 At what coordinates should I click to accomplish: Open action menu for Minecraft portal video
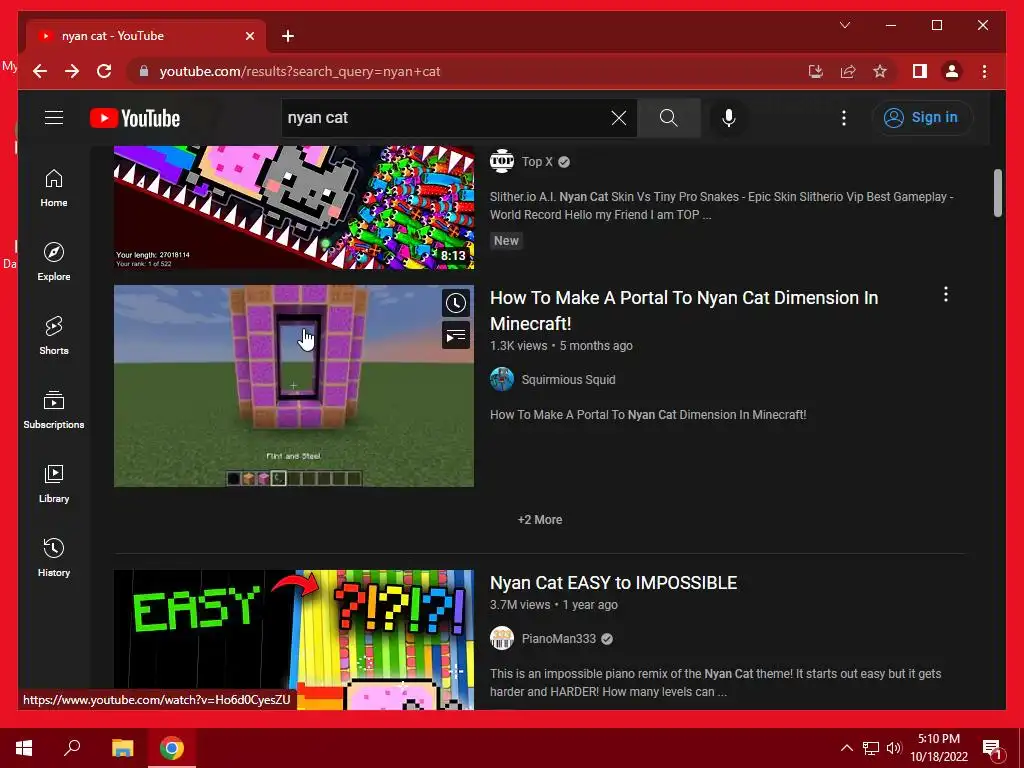click(x=945, y=295)
